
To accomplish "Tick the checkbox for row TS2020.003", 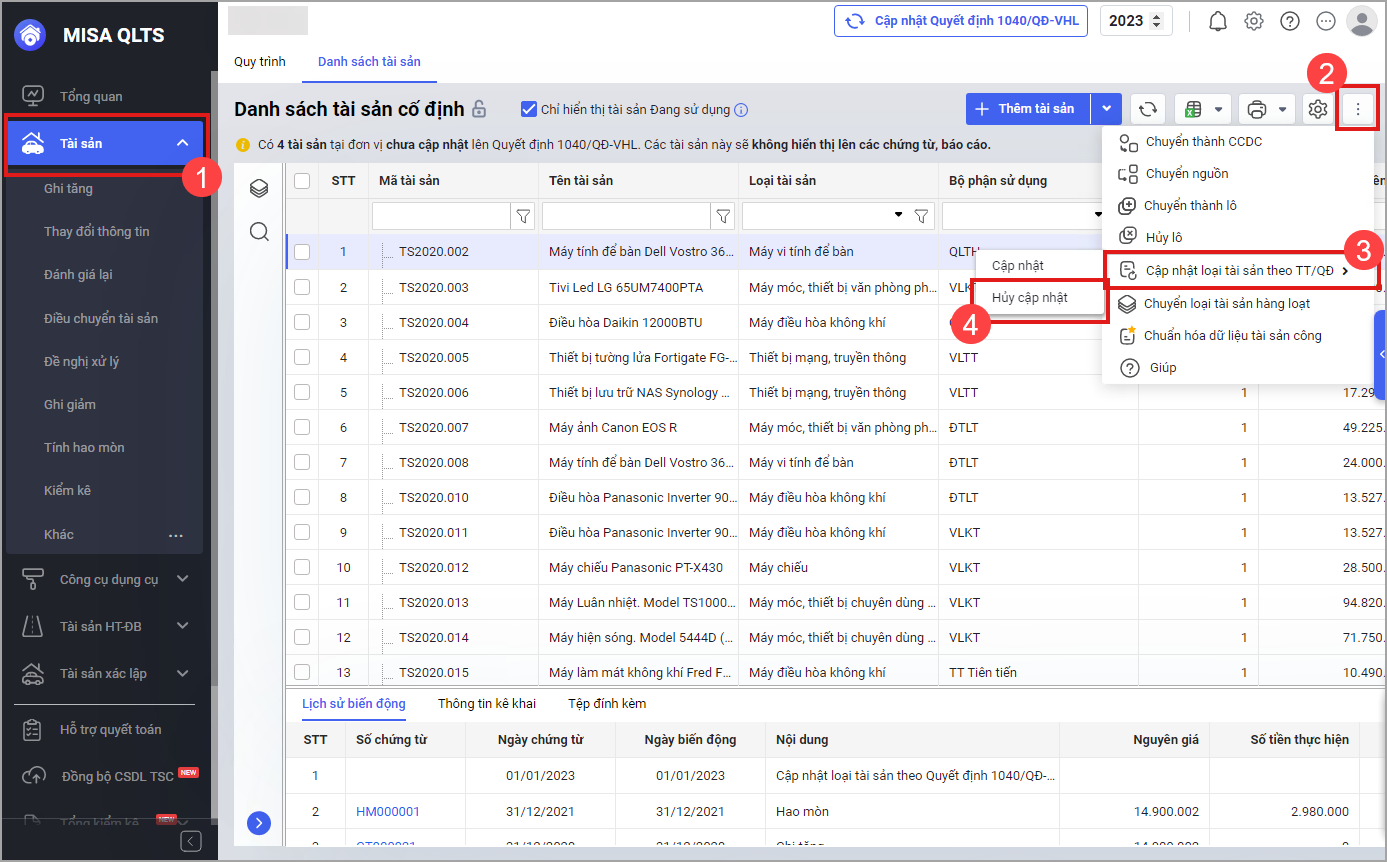I will 302,288.
